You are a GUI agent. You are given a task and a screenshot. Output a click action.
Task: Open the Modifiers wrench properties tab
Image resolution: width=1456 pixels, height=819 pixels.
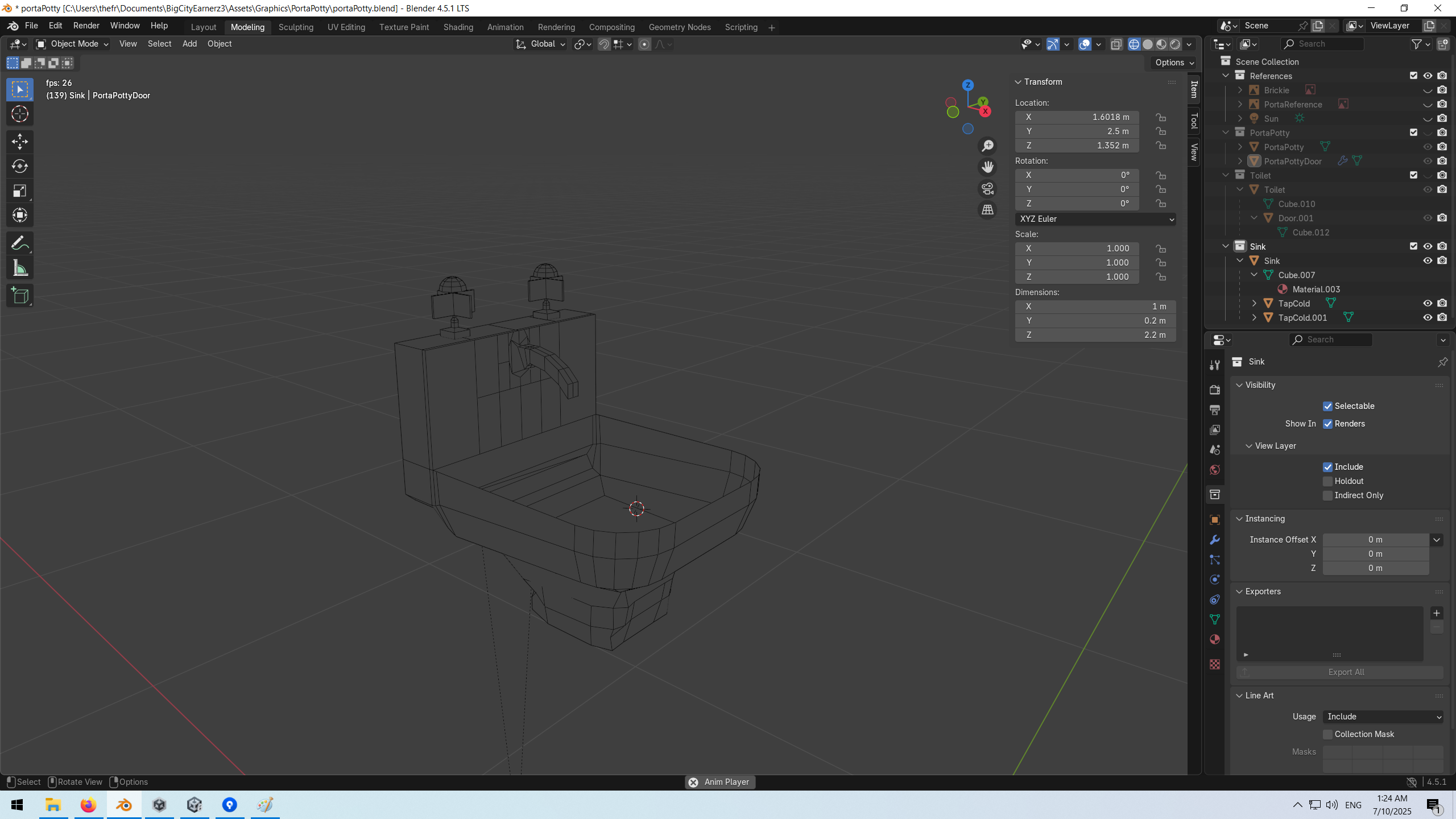tap(1215, 540)
